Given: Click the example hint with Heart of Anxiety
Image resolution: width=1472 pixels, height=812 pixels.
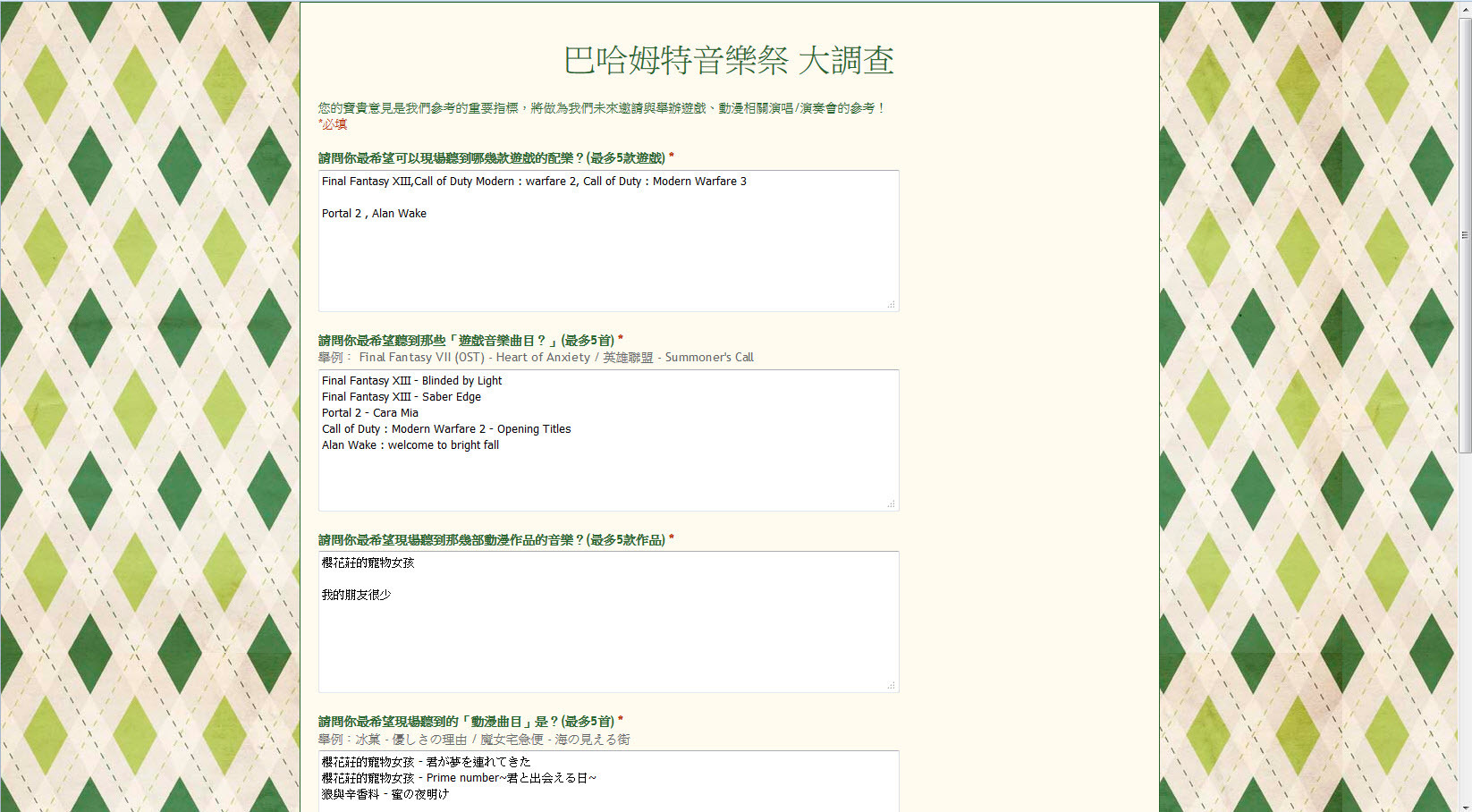Looking at the screenshot, I should click(x=536, y=358).
